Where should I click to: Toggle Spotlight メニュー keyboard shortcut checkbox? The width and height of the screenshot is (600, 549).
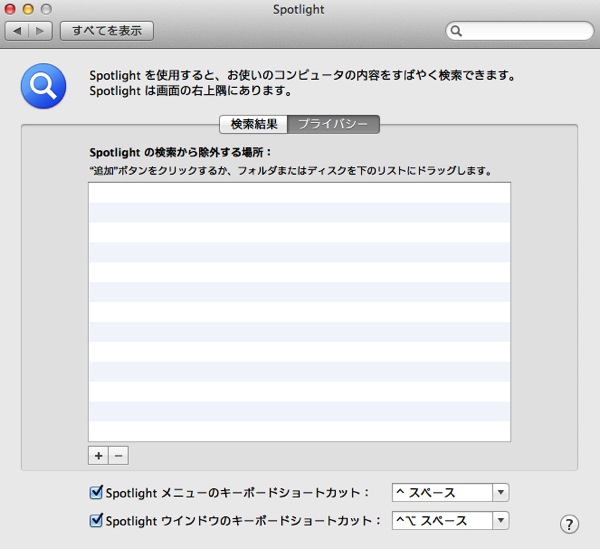(x=96, y=492)
